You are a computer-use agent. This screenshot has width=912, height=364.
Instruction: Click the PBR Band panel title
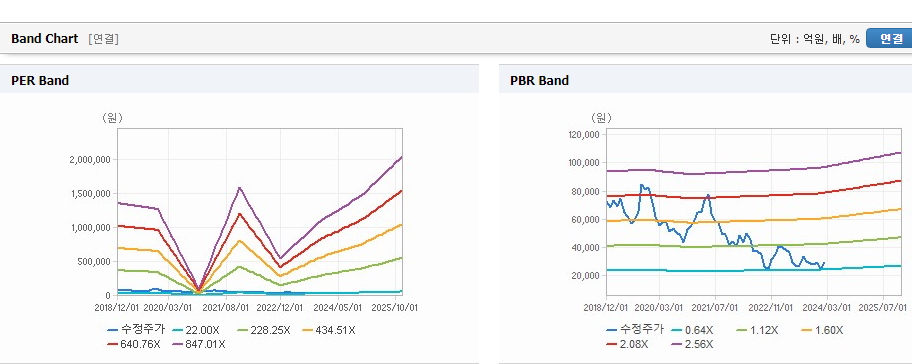(539, 80)
